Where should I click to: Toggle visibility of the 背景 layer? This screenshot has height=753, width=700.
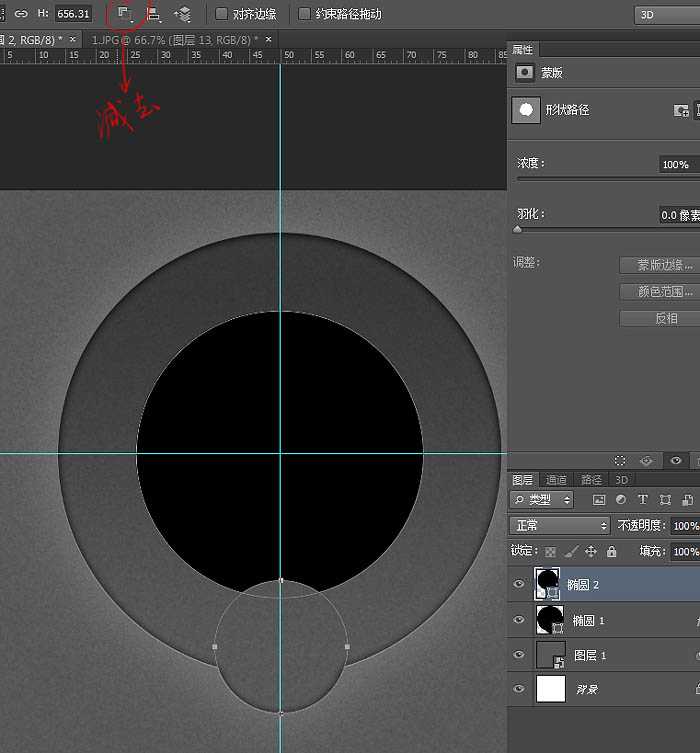point(518,689)
